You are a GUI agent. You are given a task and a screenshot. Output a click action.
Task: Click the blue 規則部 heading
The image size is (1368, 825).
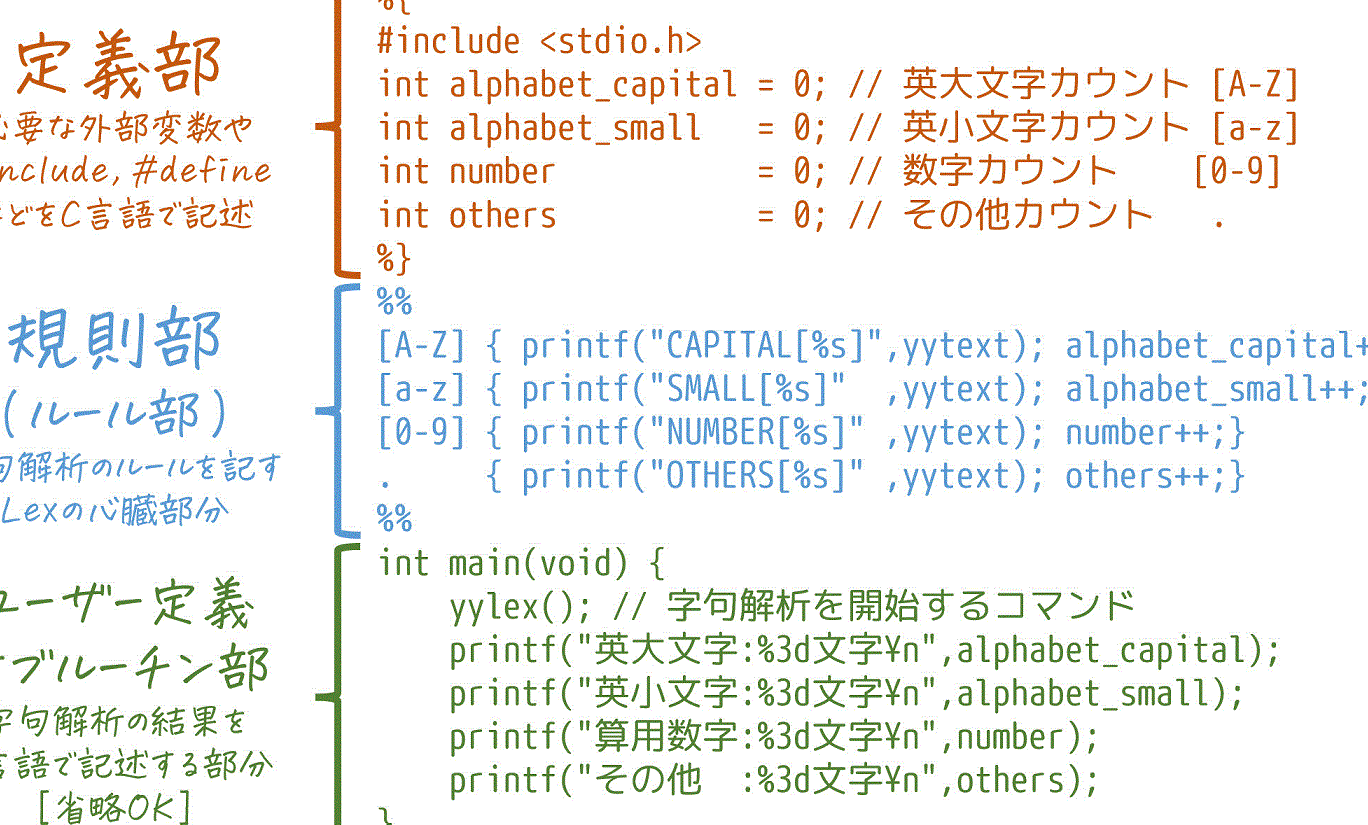pyautogui.click(x=114, y=339)
